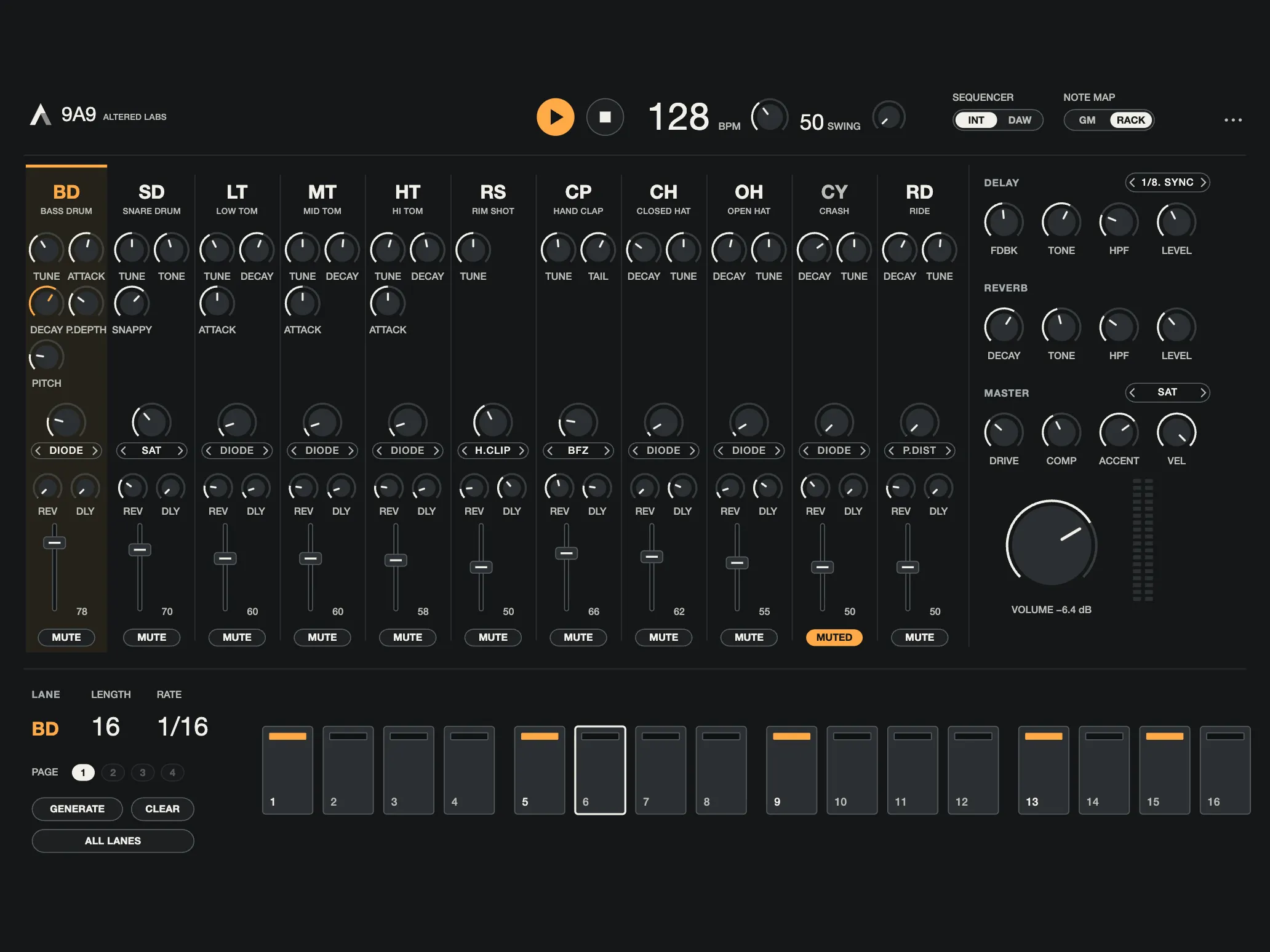Image resolution: width=1270 pixels, height=952 pixels.
Task: Mute the Hand Clap channel
Action: pos(578,637)
